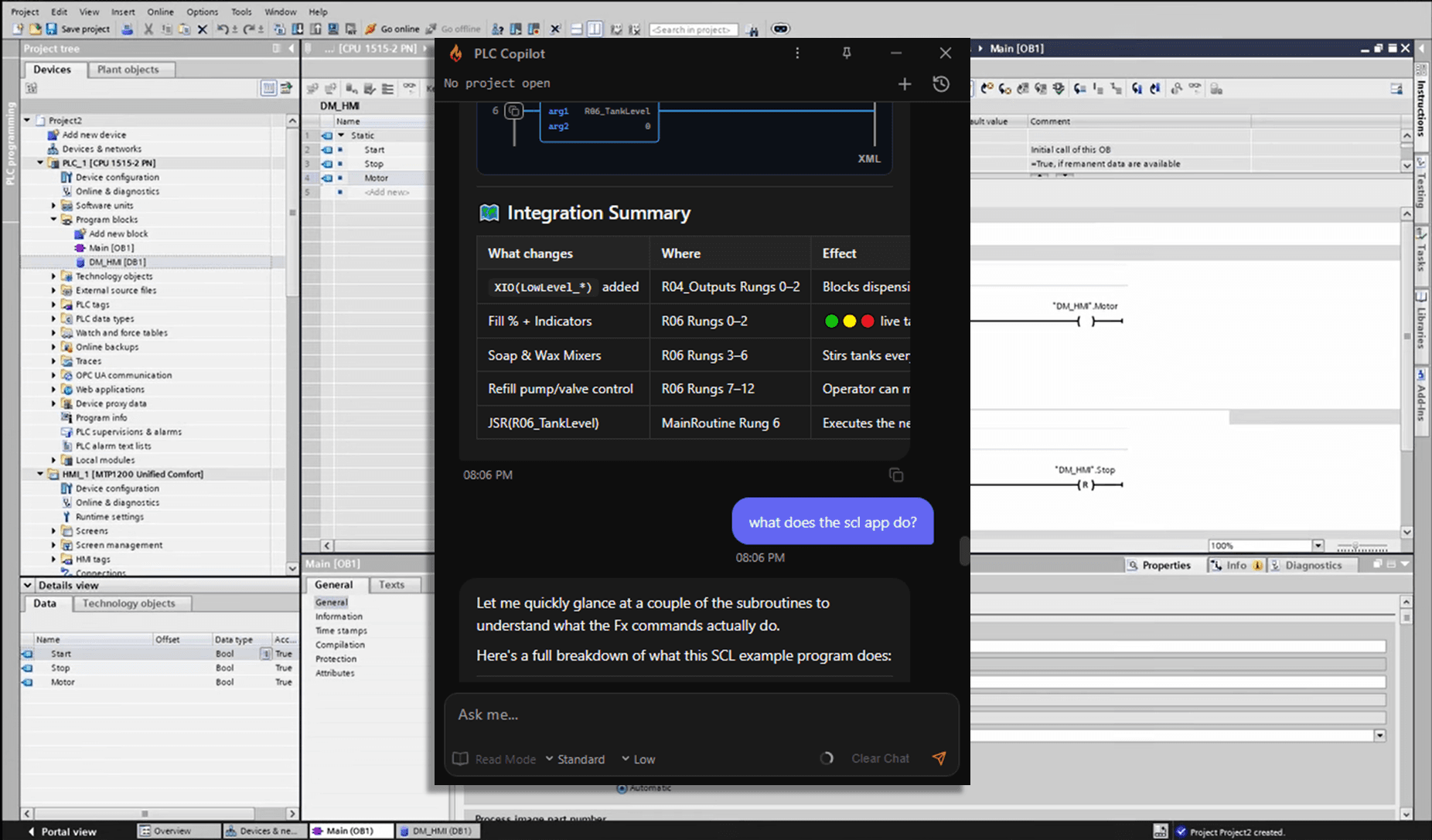Pin the PLC Copilot window
Viewport: 1432px width, 840px height.
click(x=847, y=53)
